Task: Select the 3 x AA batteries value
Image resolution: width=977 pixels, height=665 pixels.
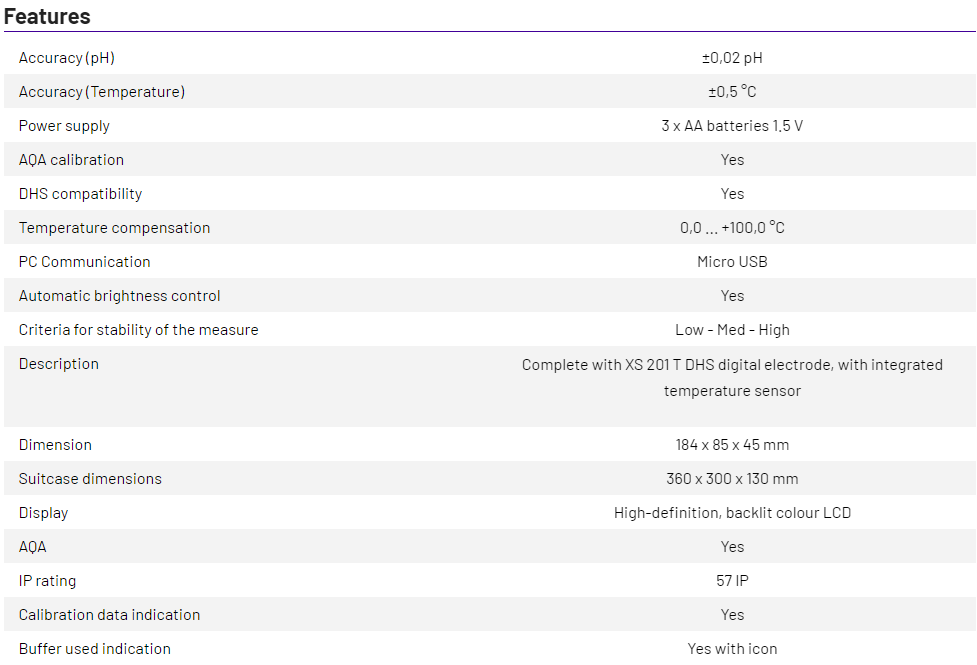Action: 732,126
